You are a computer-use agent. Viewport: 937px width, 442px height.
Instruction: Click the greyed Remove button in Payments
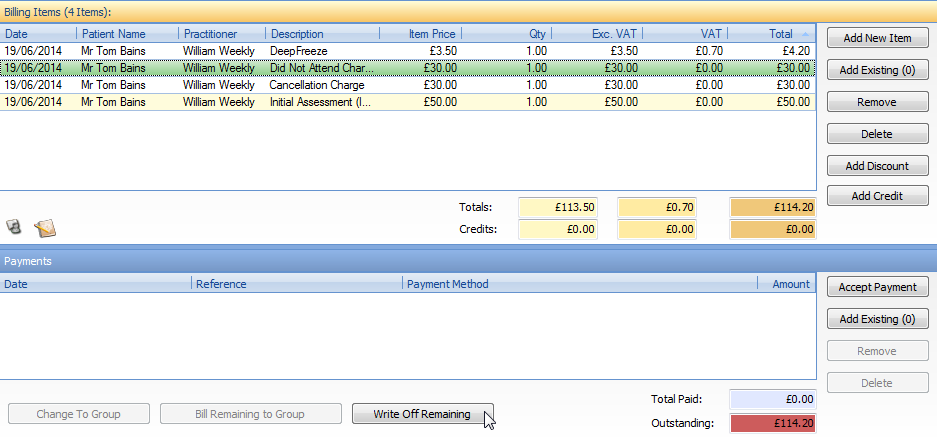click(877, 351)
